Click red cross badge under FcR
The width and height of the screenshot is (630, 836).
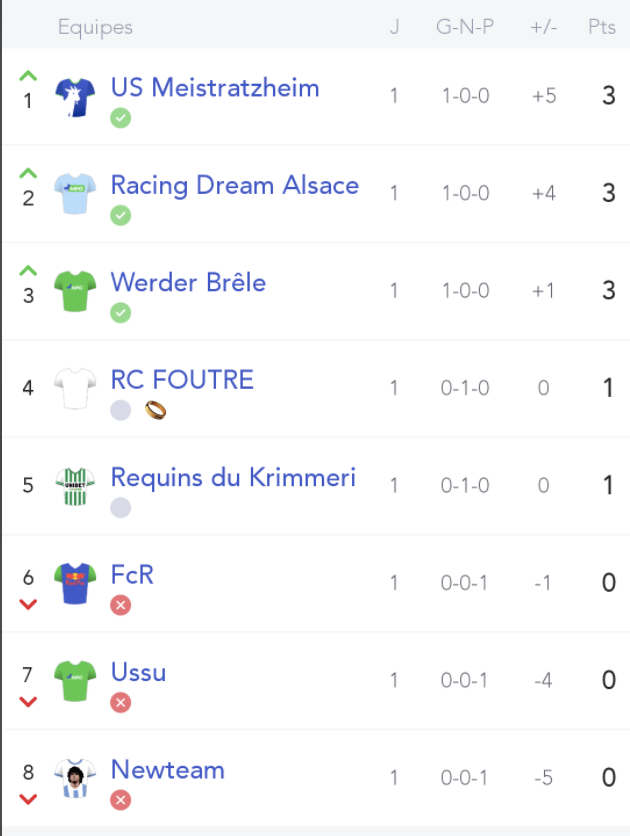(120, 605)
